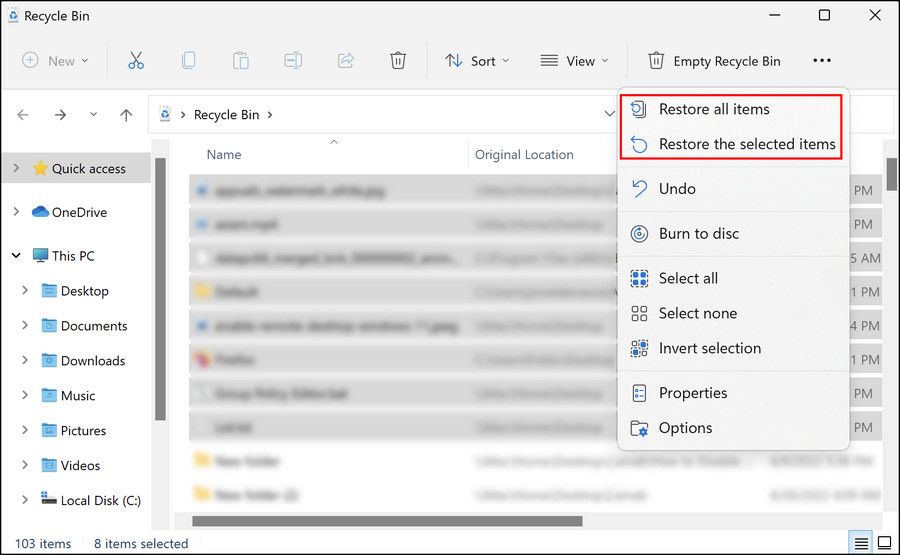Click the horizontal scrollbar of file list
Screen dimensions: 900x555
pos(387,521)
